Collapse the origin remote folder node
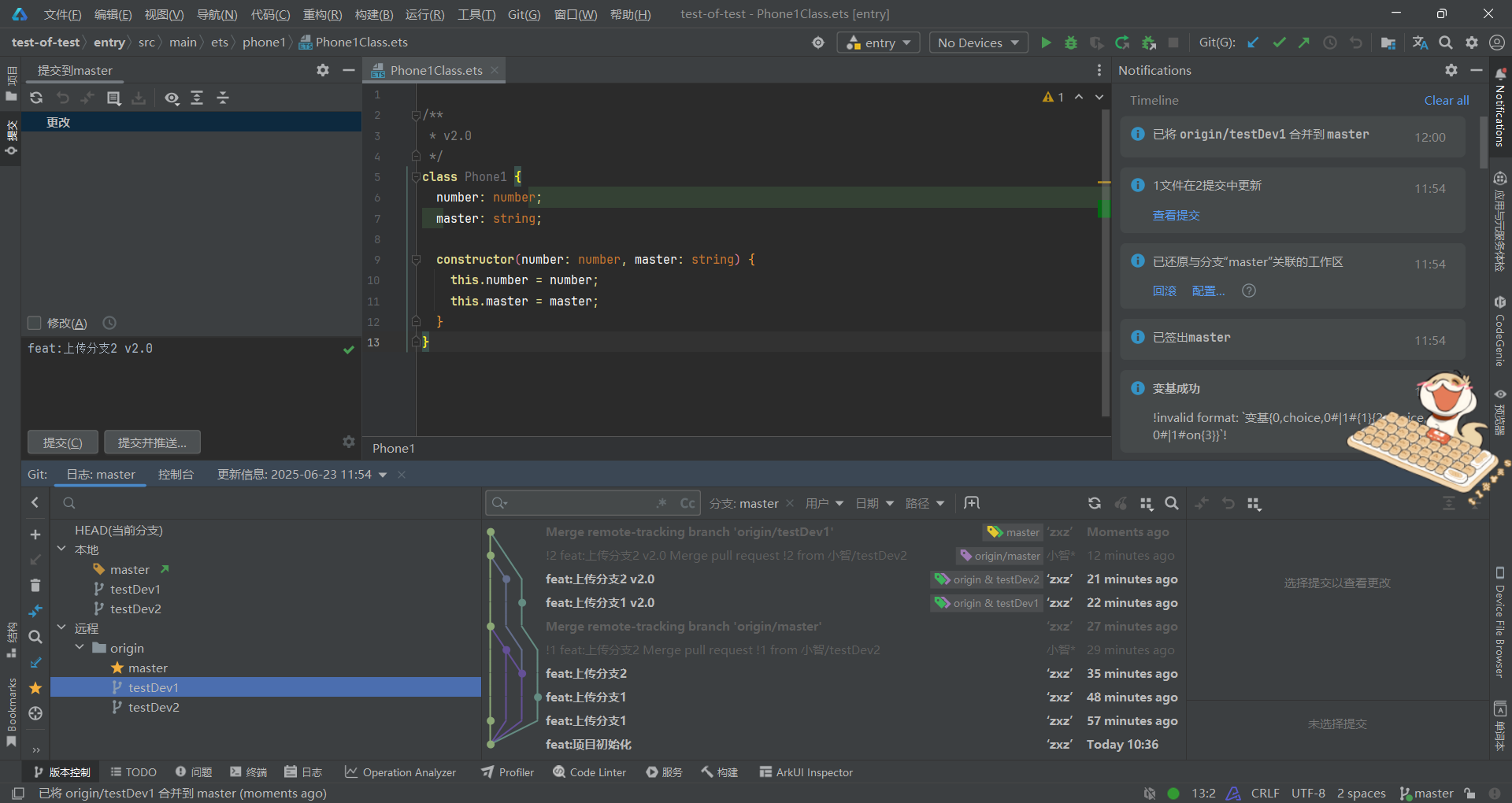1512x803 pixels. click(x=80, y=647)
